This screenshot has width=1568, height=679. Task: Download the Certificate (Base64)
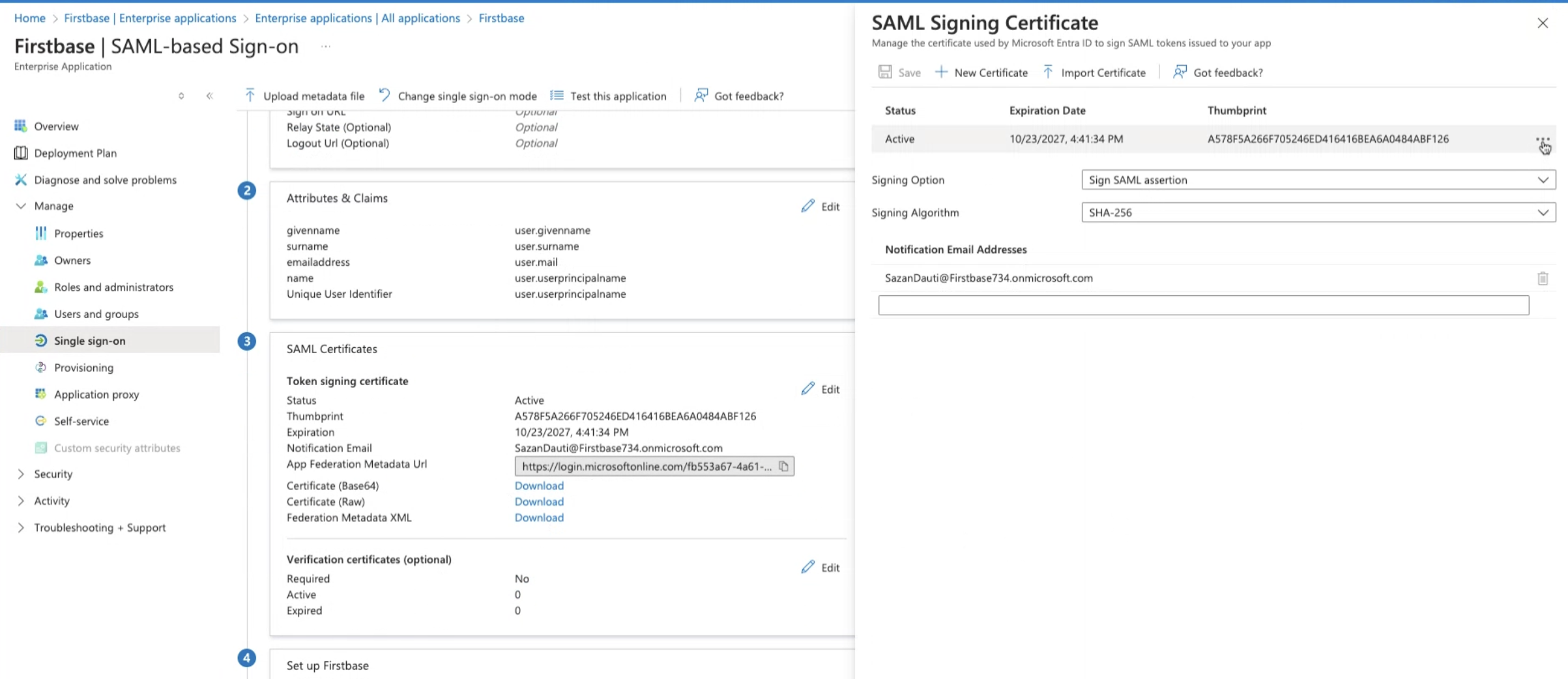[x=539, y=485]
